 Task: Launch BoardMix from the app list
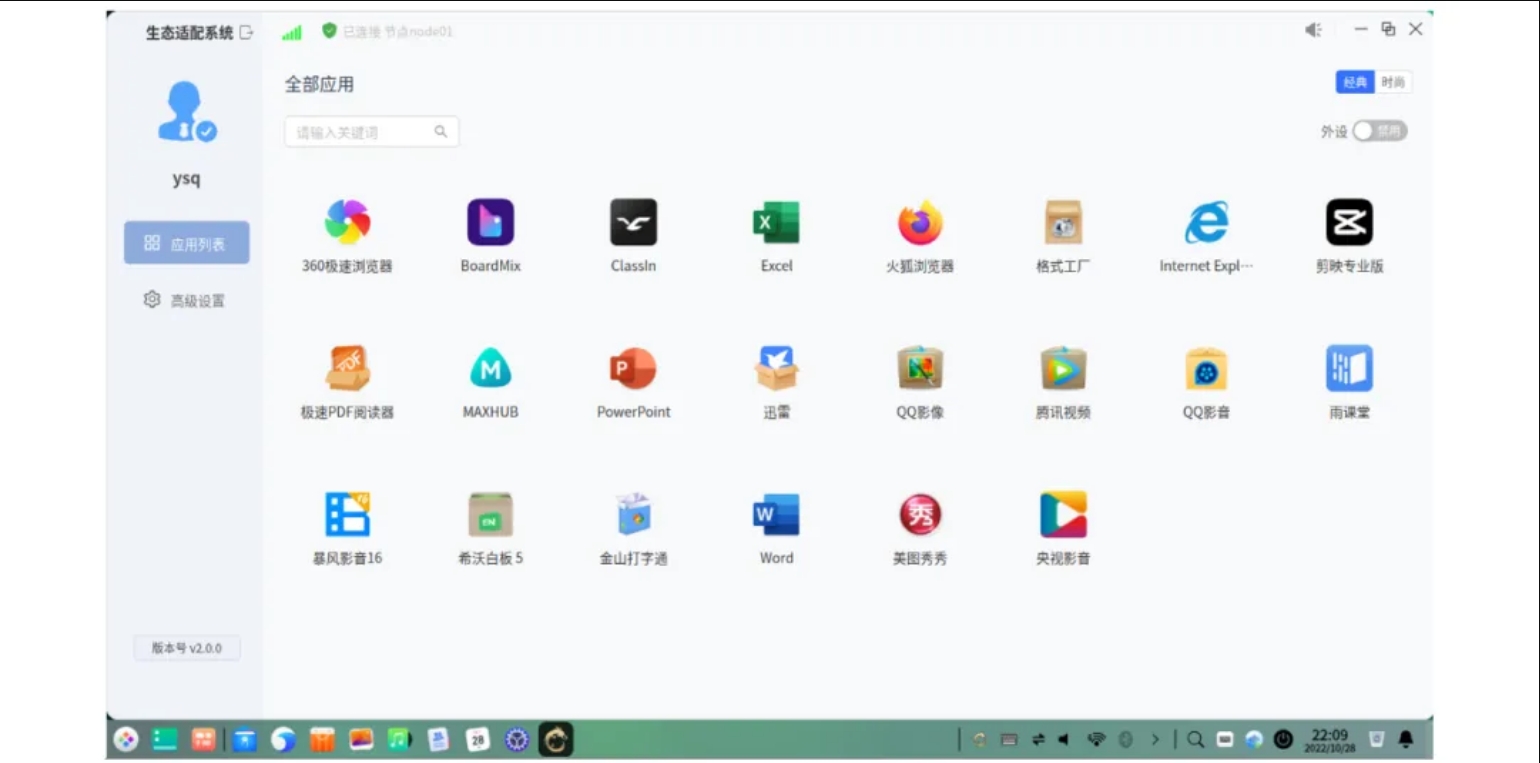(x=490, y=222)
